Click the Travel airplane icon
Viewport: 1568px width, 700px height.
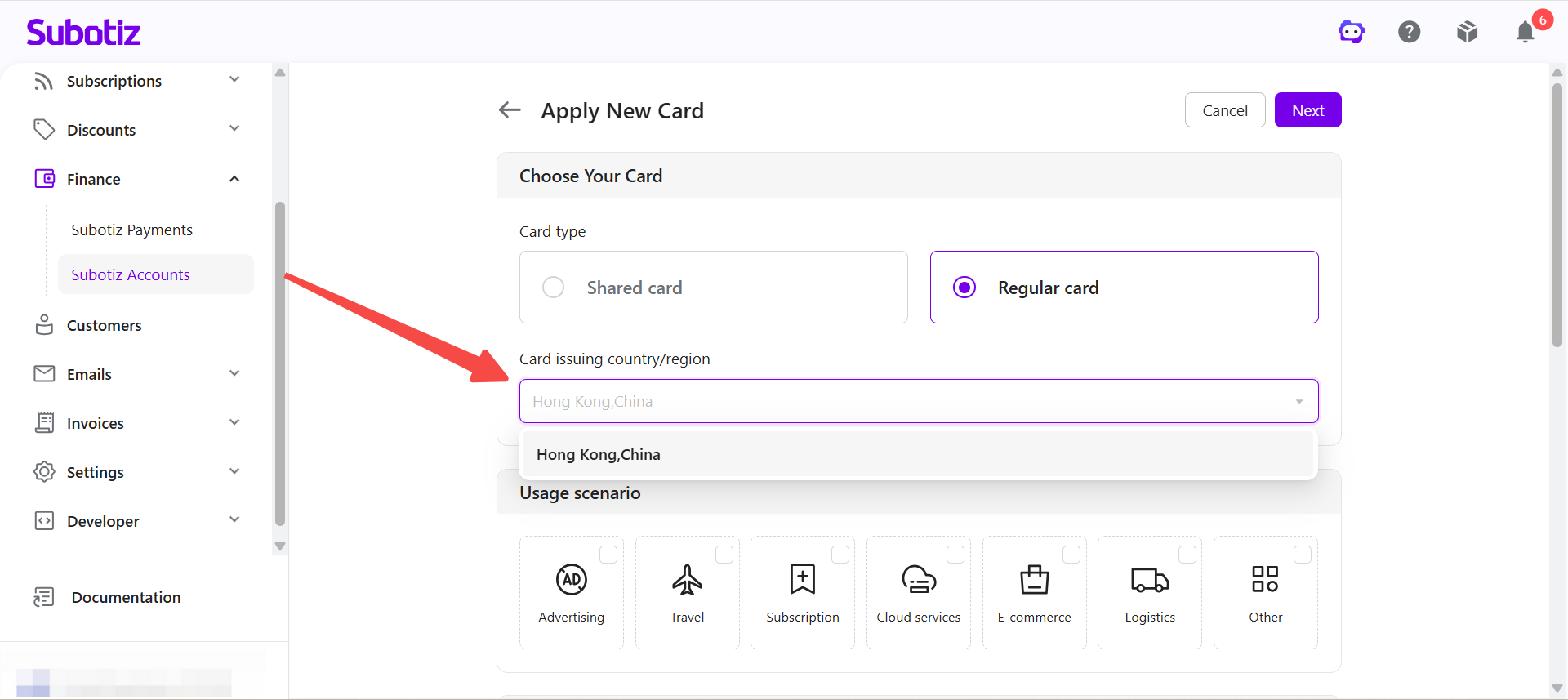687,579
